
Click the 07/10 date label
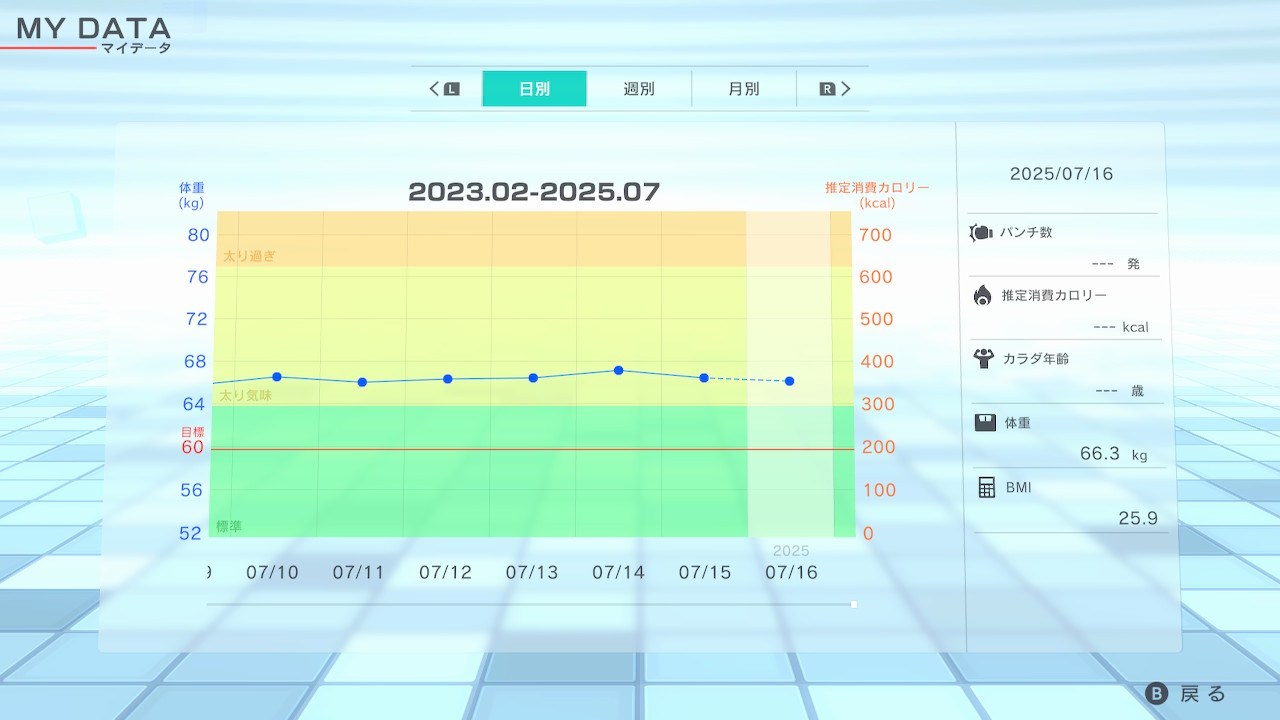pyautogui.click(x=272, y=573)
